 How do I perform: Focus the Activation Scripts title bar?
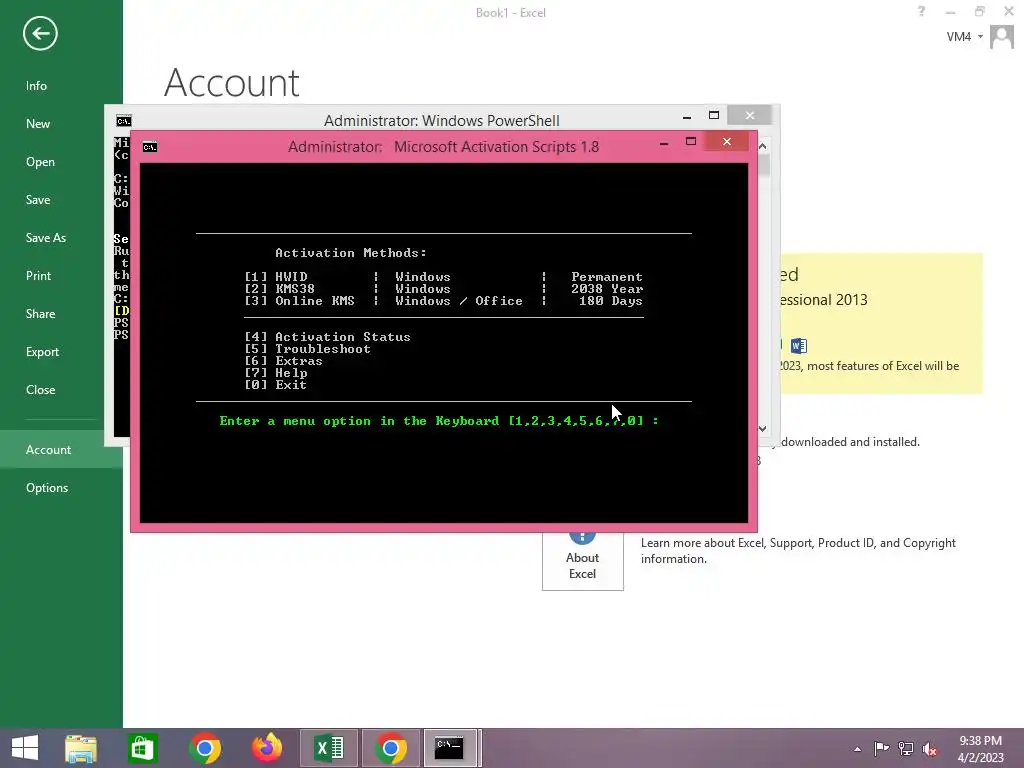[x=443, y=147]
